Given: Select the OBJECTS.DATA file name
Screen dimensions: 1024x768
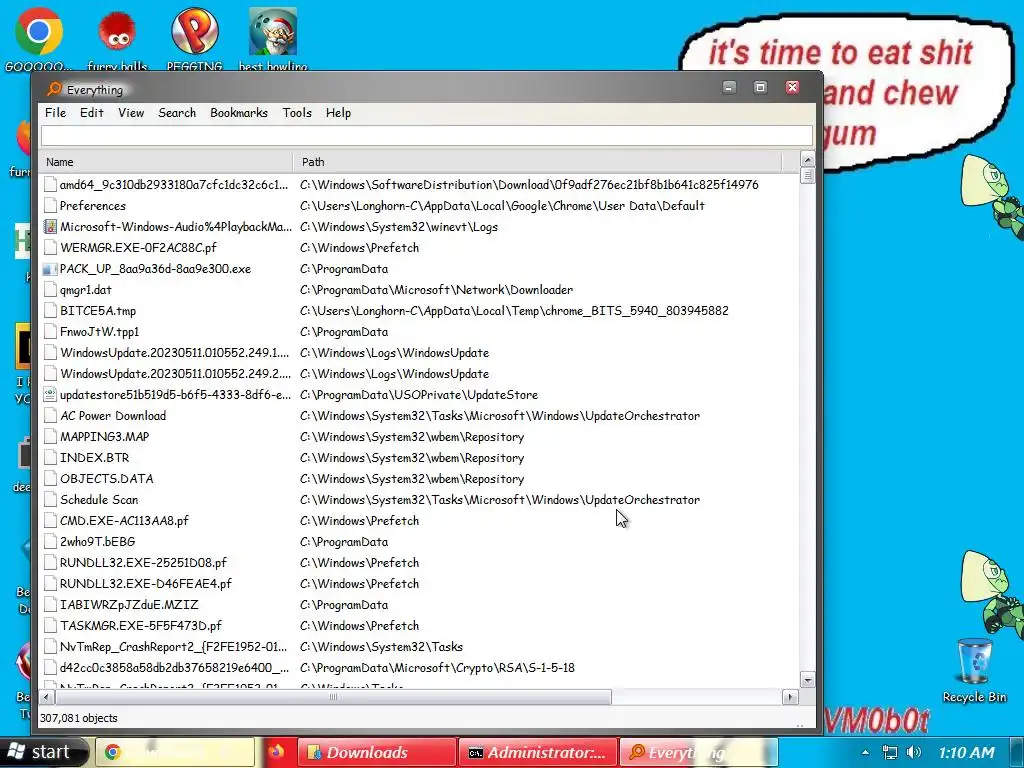Looking at the screenshot, I should (106, 479).
